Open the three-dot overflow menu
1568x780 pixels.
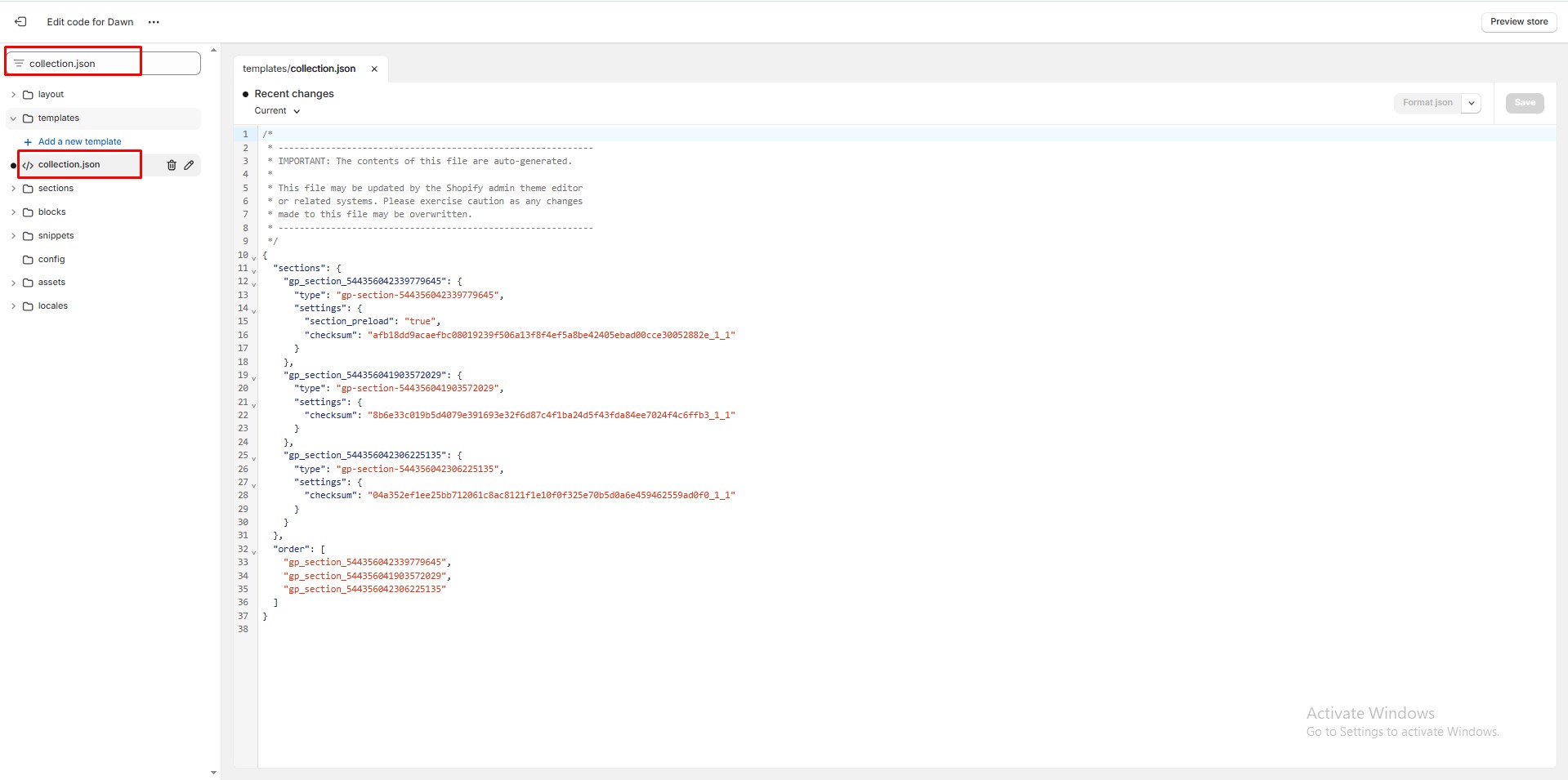click(x=154, y=22)
